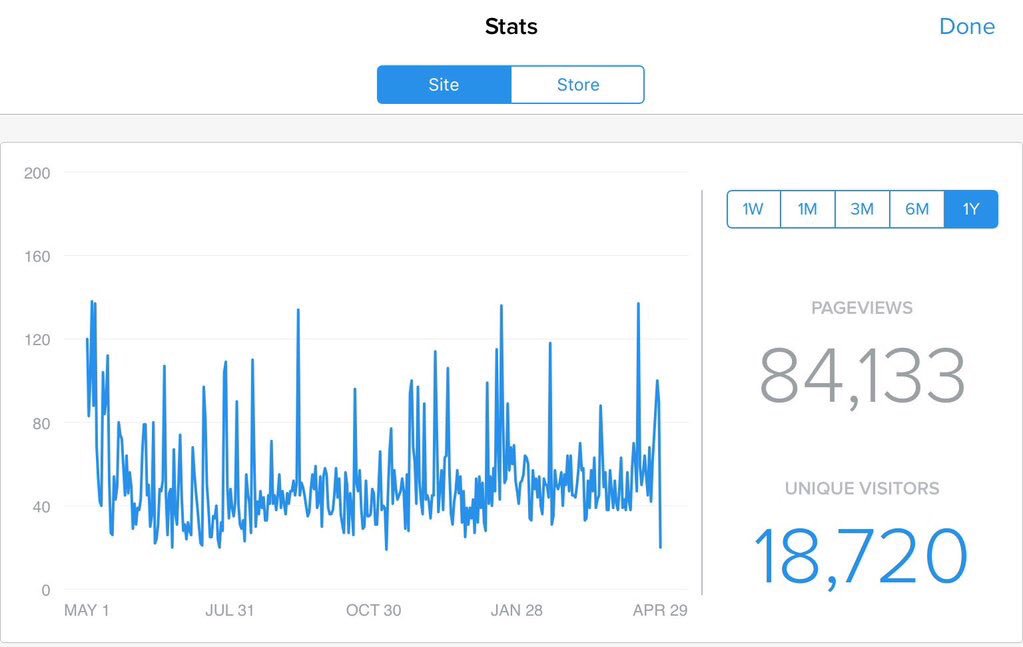The height and width of the screenshot is (647, 1023).
Task: Click the OCT 30 axis label
Action: (373, 610)
